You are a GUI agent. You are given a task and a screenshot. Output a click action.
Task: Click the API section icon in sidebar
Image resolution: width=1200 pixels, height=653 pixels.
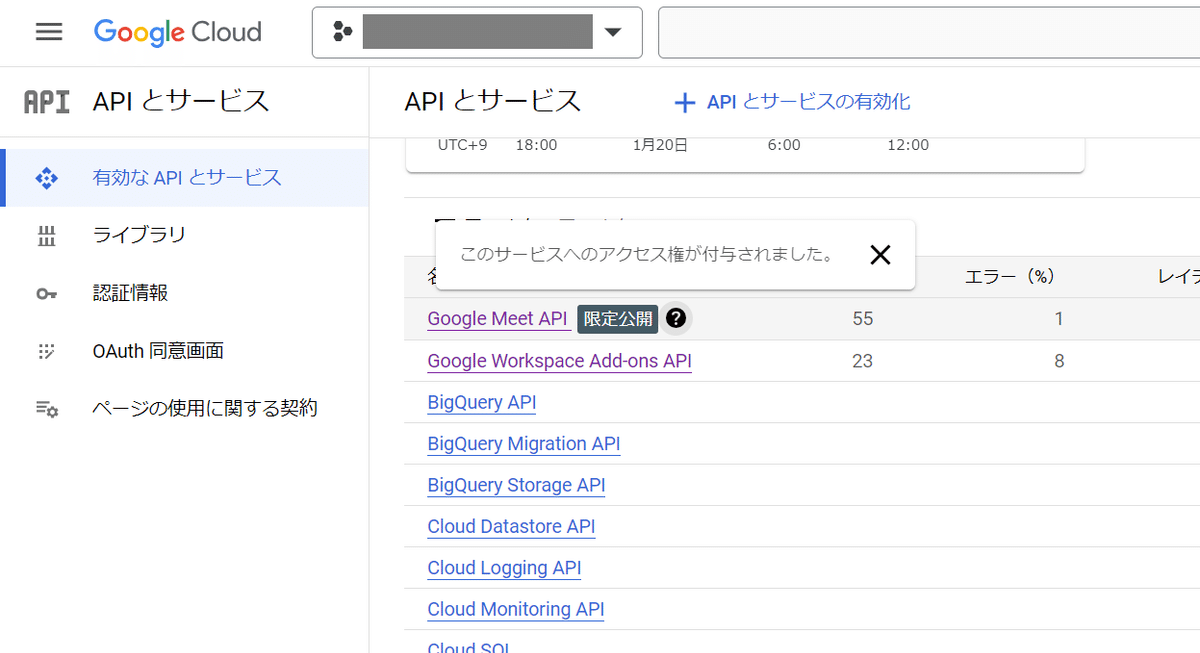47,102
